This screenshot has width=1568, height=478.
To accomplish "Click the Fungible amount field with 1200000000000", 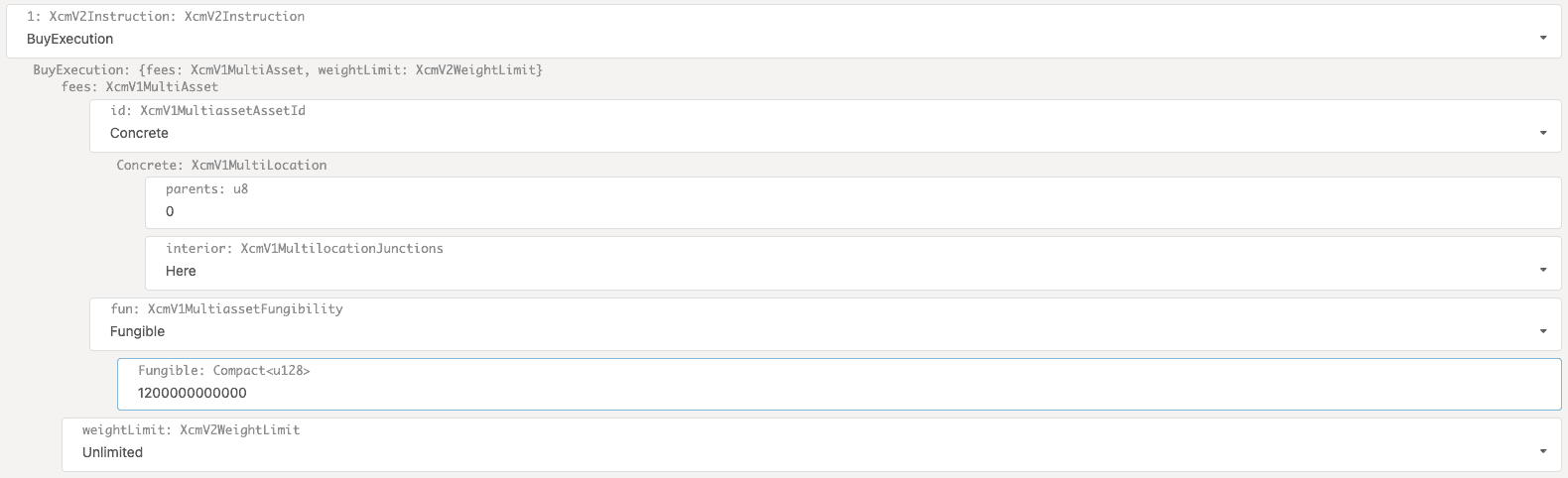I will [x=834, y=393].
